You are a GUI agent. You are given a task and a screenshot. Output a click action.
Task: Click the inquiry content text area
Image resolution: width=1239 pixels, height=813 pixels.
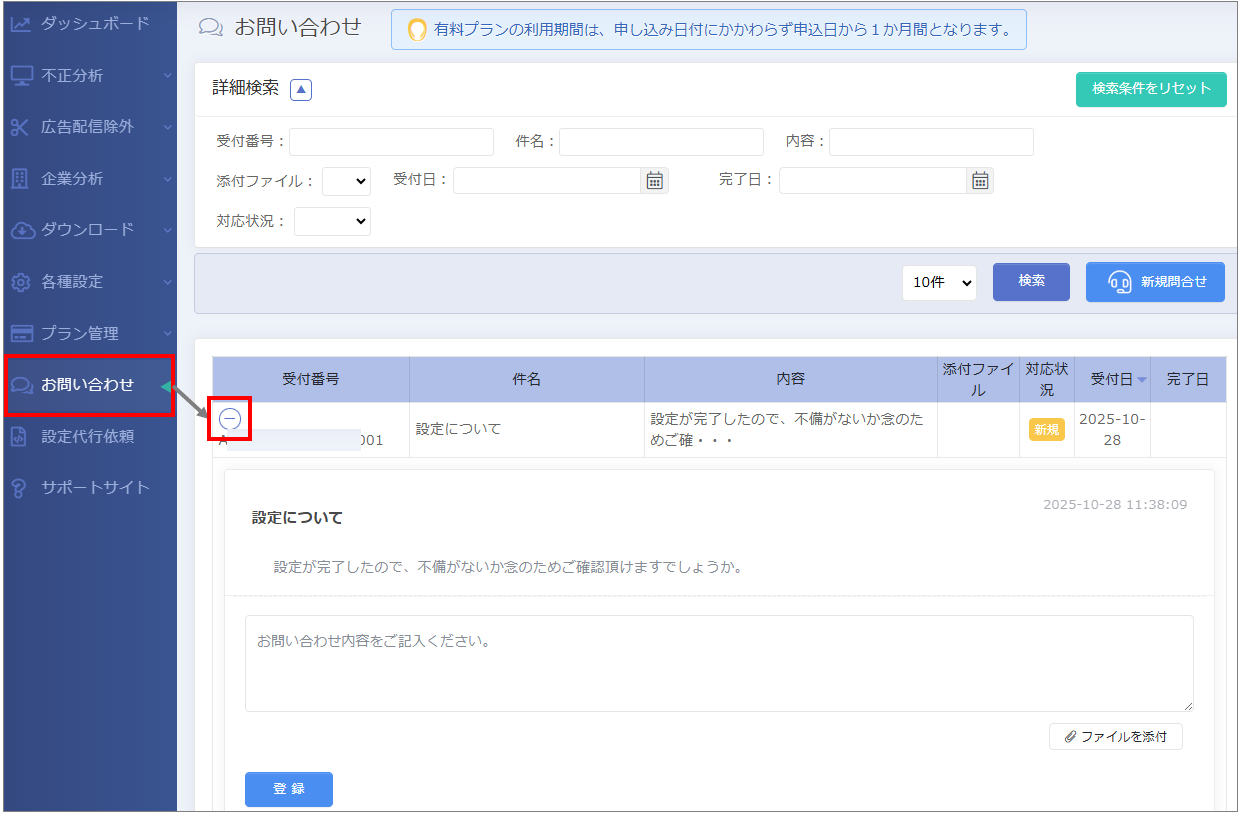coord(718,663)
